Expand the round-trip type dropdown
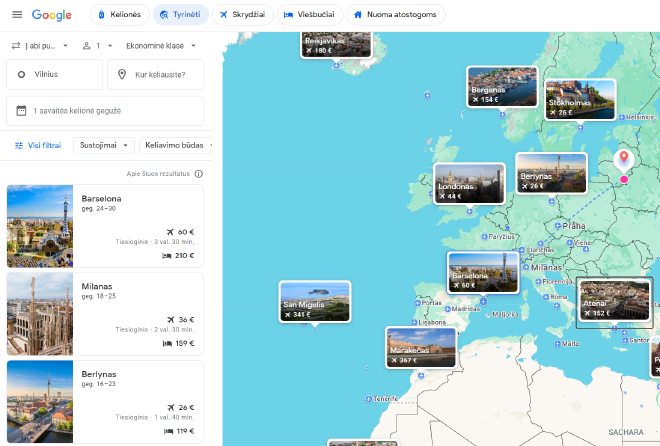The height and width of the screenshot is (446, 660). (x=40, y=46)
